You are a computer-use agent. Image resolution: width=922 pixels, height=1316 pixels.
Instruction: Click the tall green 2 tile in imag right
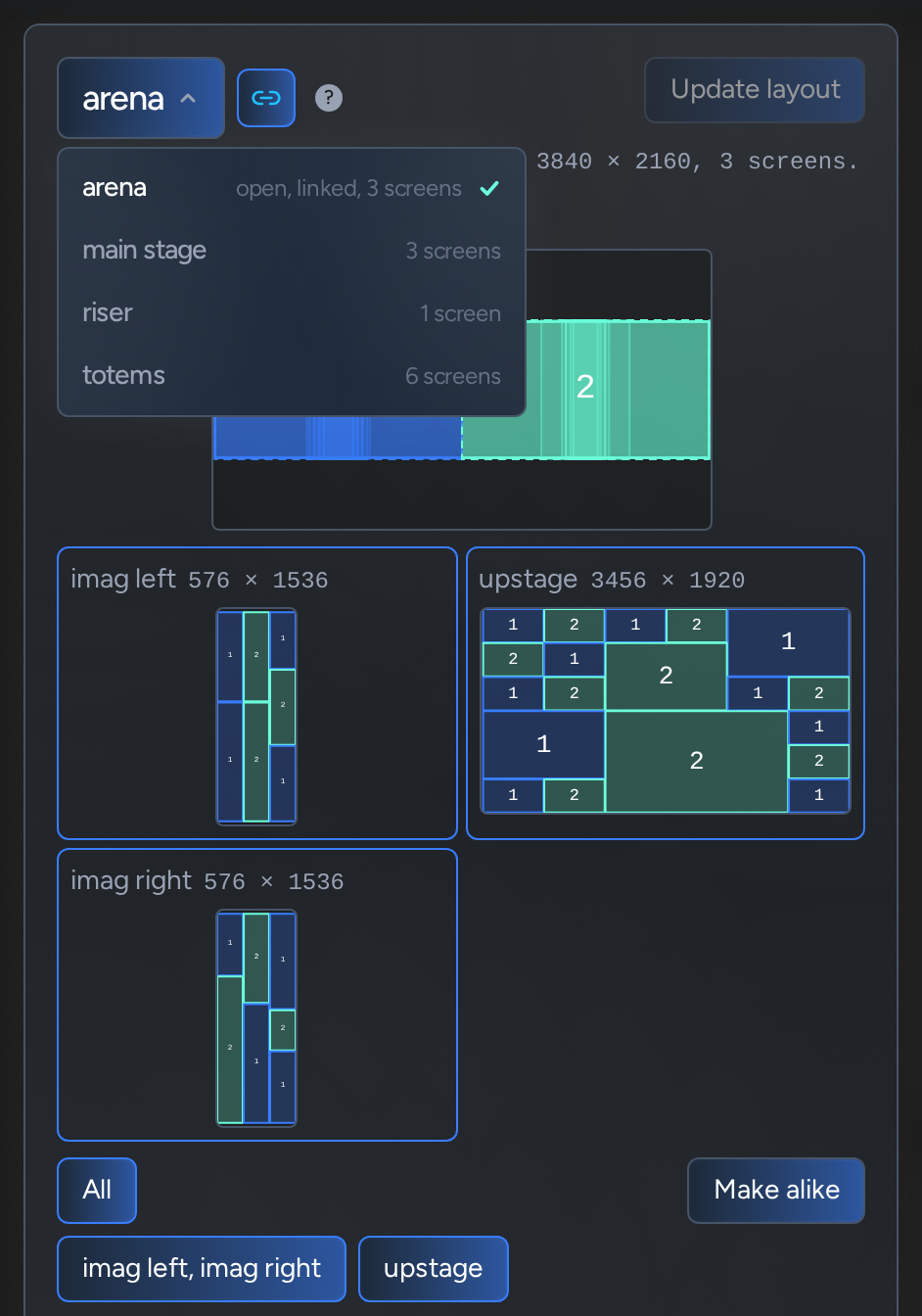[230, 1049]
